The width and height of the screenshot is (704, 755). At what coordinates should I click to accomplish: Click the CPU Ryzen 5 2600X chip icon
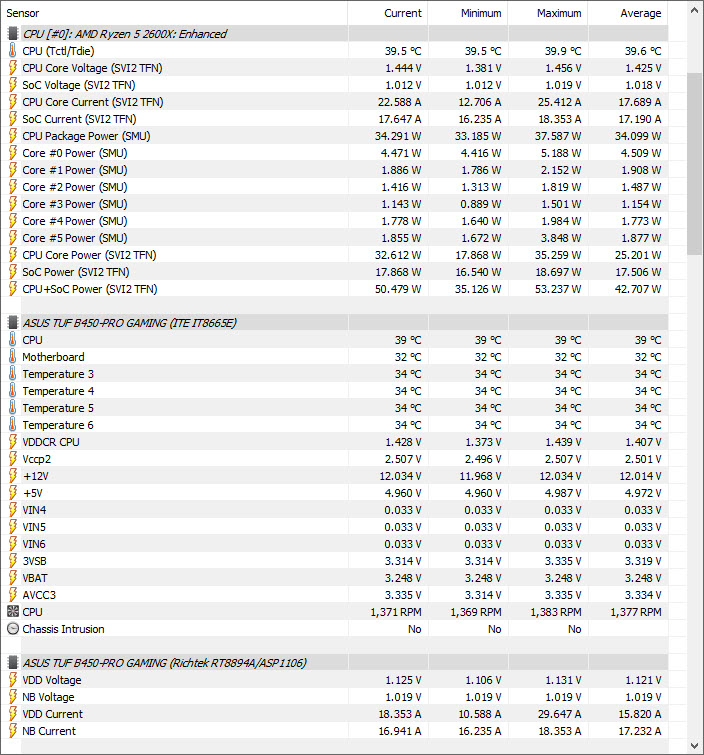tap(13, 34)
